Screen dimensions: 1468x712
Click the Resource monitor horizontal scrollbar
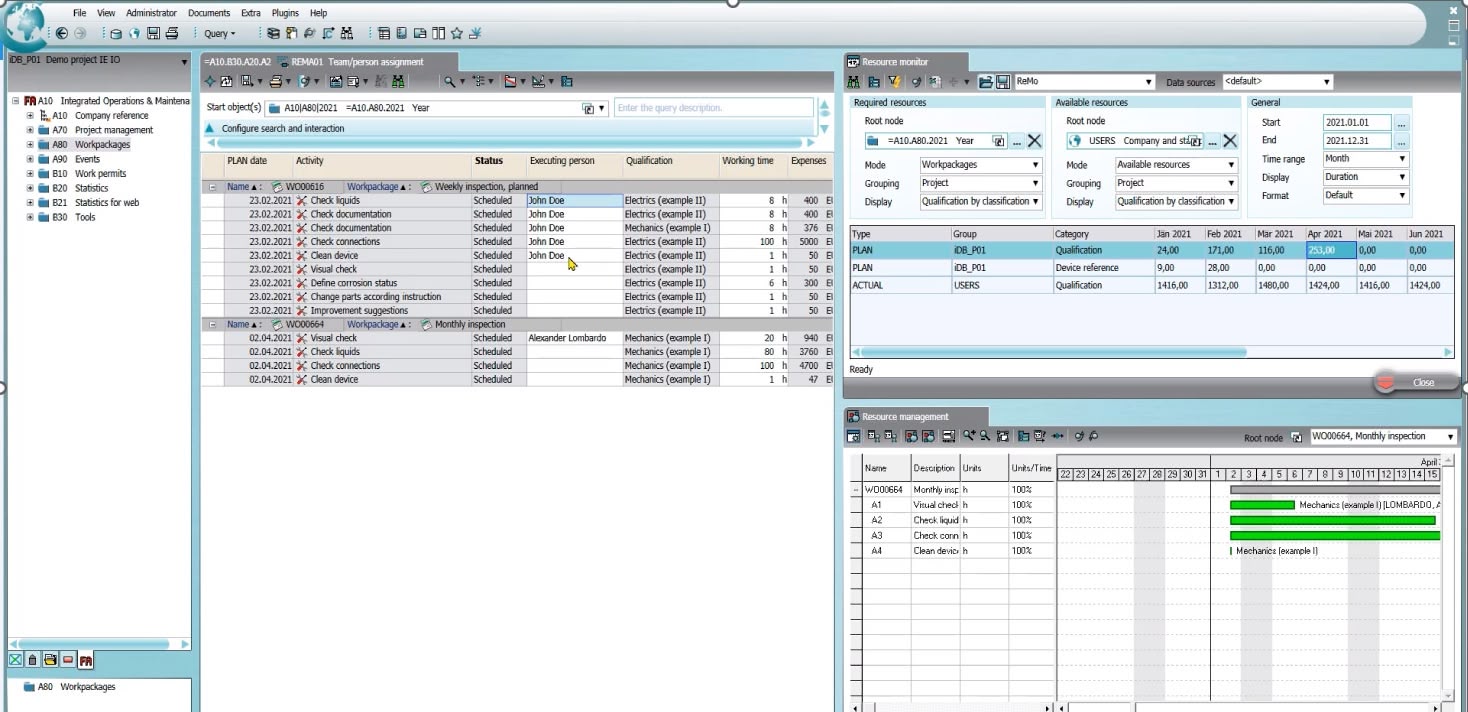click(x=1150, y=352)
